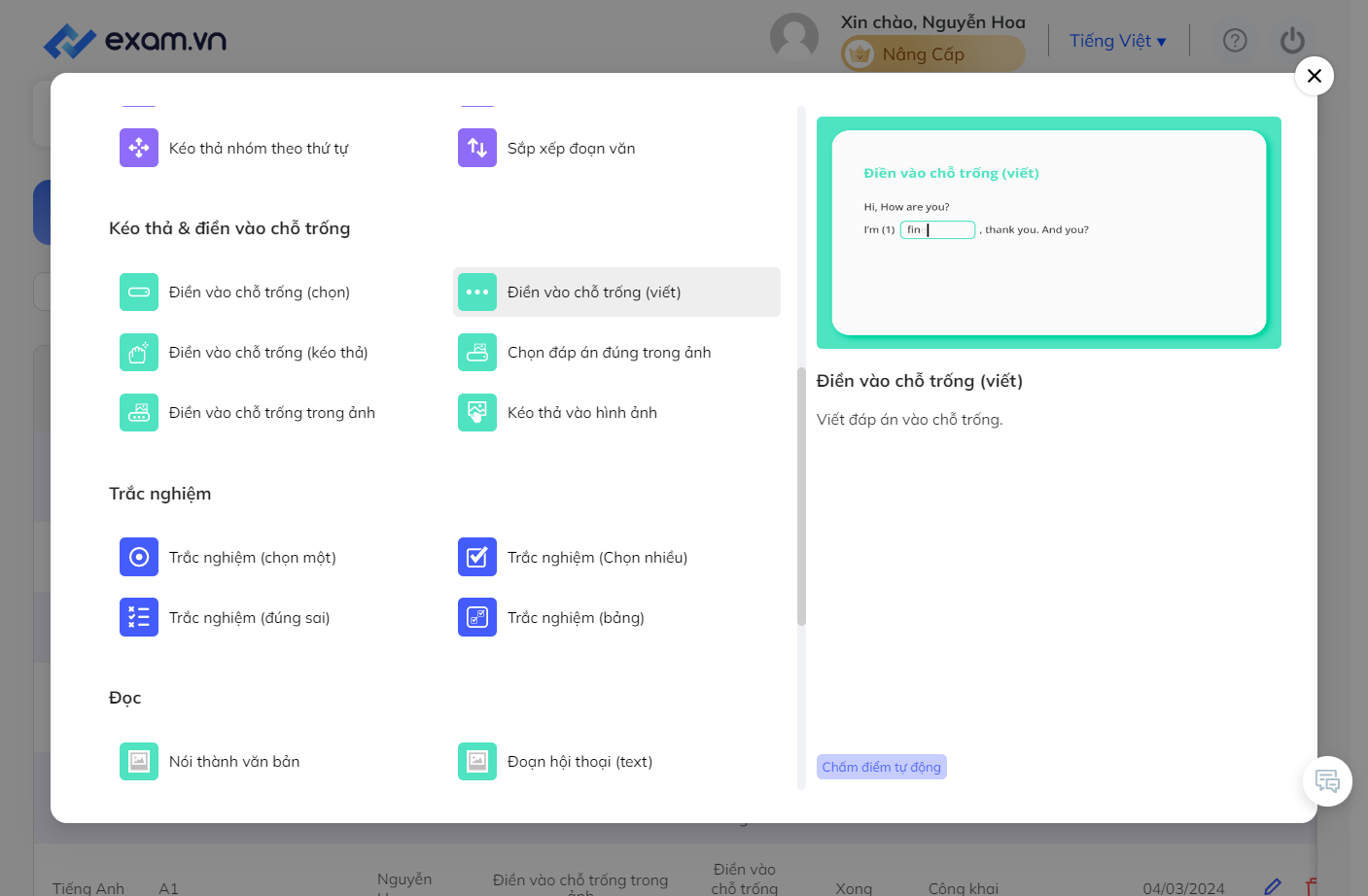Click the 'Đoạn hội thoại (text)' icon
The image size is (1368, 896).
[477, 761]
